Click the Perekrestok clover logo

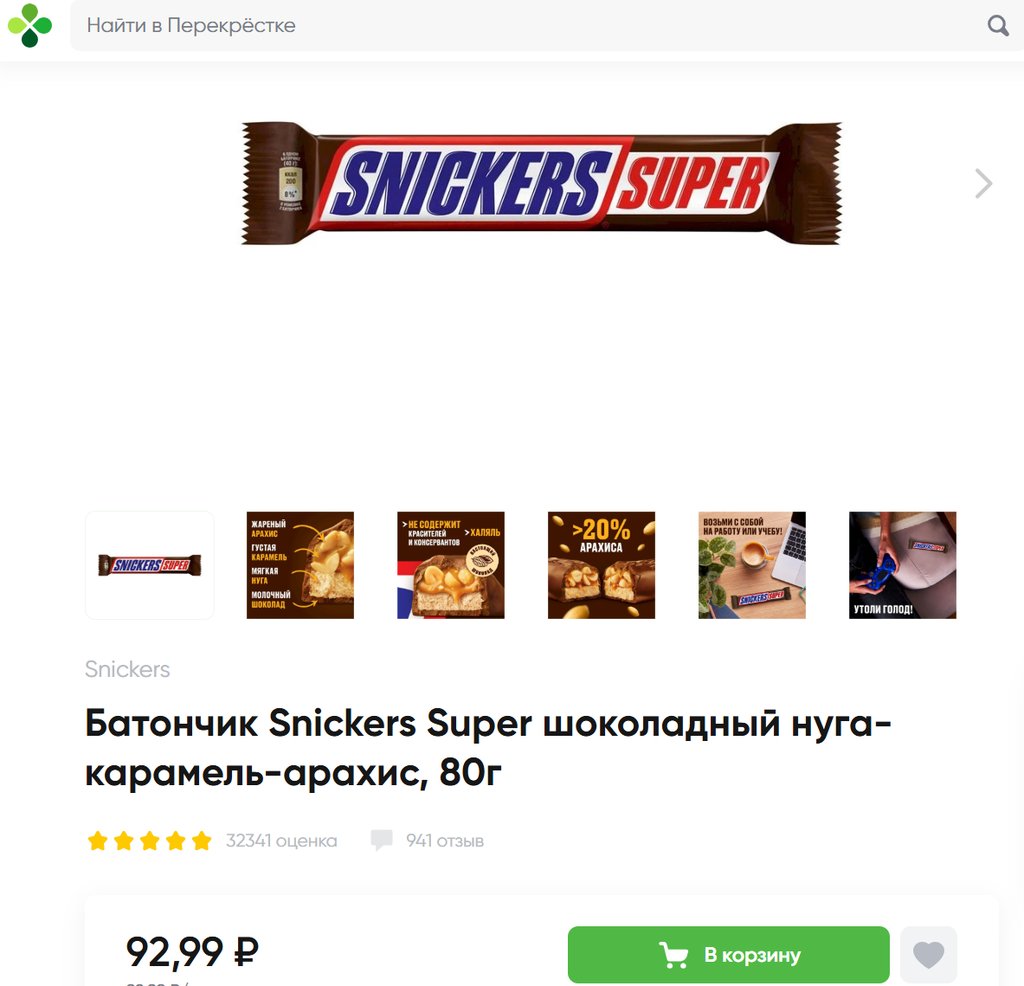tap(30, 25)
